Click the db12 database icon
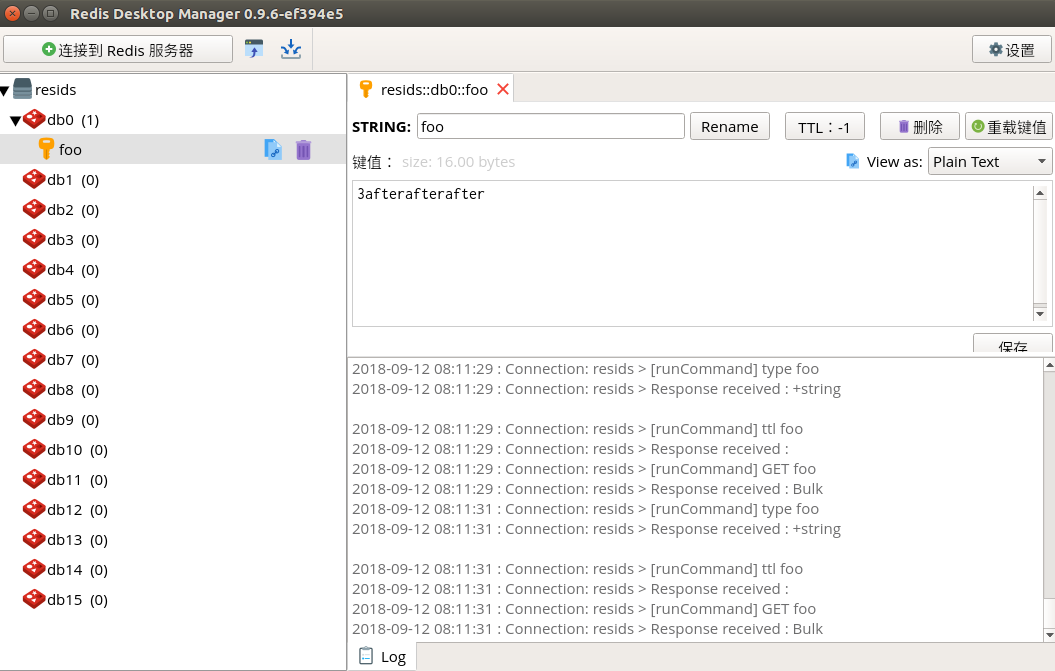 [34, 510]
